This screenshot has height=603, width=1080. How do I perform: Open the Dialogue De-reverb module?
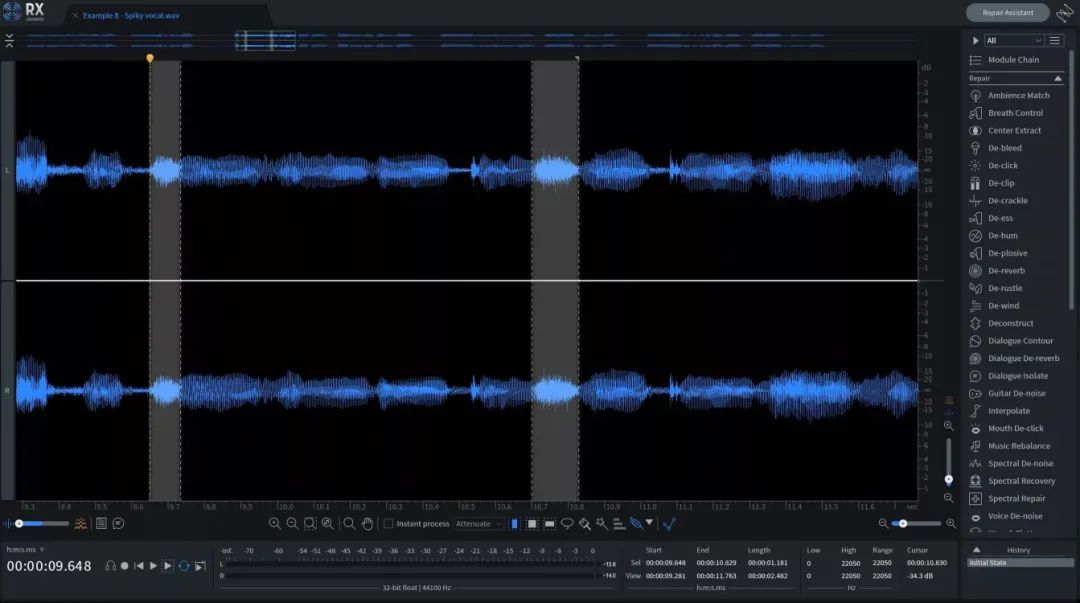(1015, 358)
